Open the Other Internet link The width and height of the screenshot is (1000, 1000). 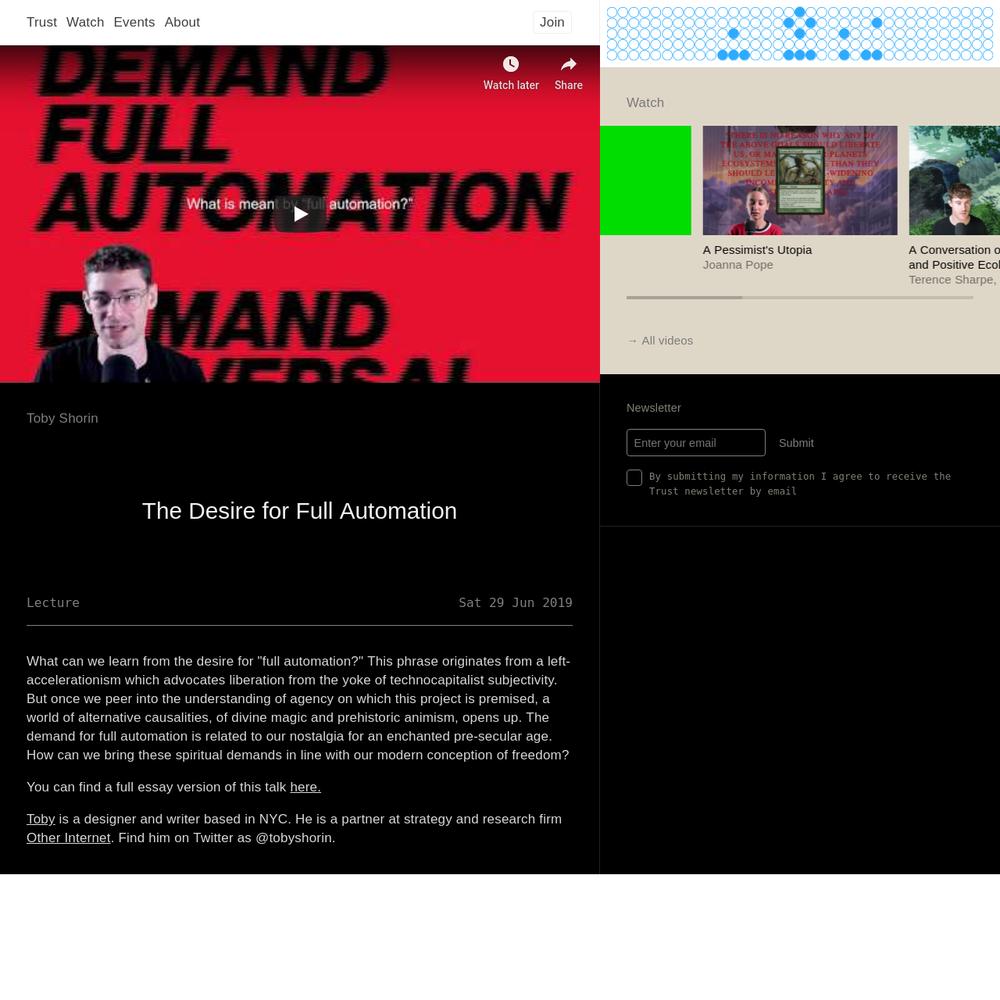(68, 838)
